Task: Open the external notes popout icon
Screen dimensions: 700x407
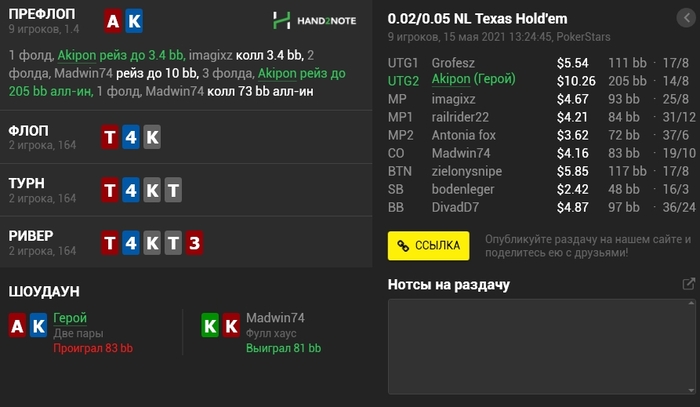Action: pos(688,285)
